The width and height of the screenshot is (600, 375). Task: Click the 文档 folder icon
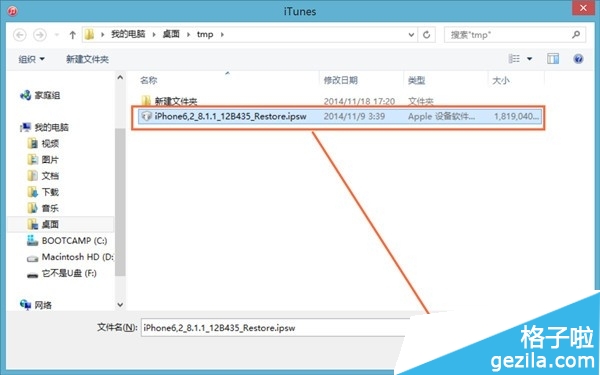point(33,176)
